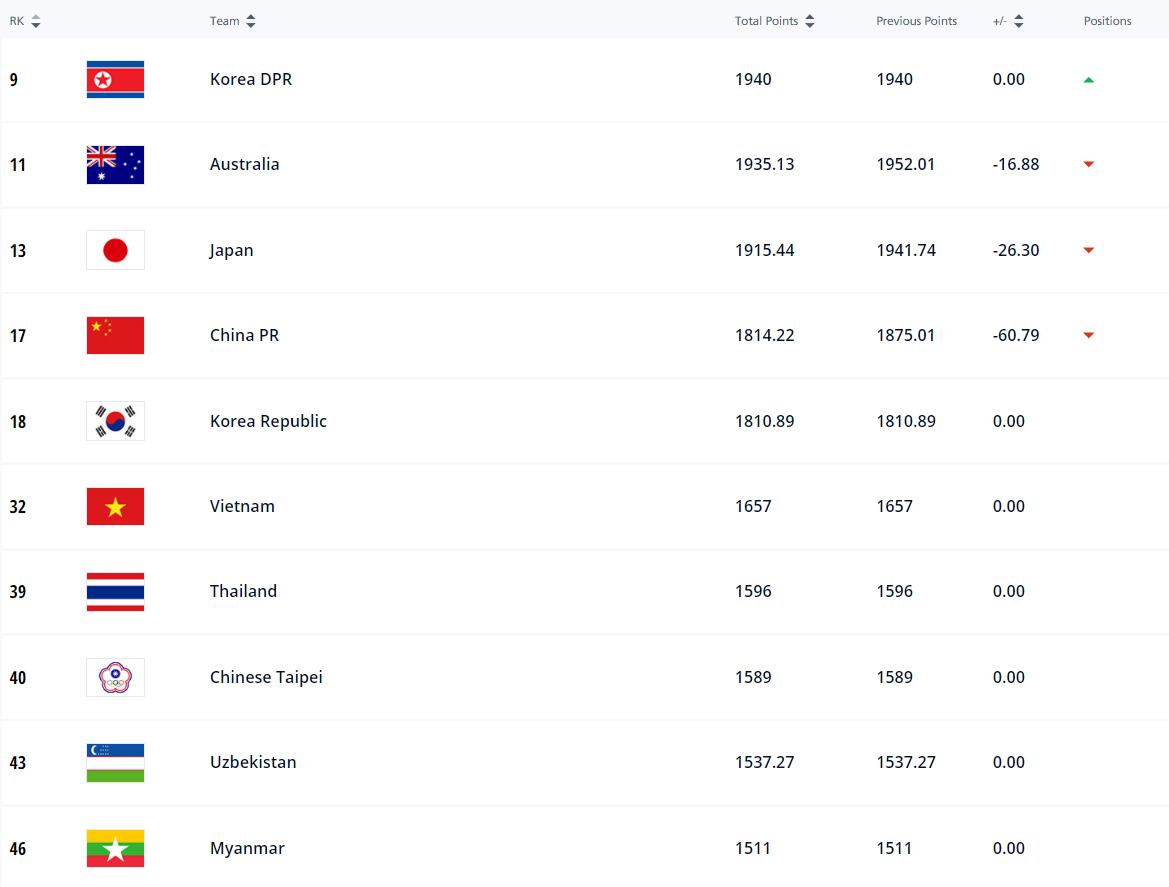Click the China PR flag icon
The height and width of the screenshot is (887, 1169).
pos(115,335)
